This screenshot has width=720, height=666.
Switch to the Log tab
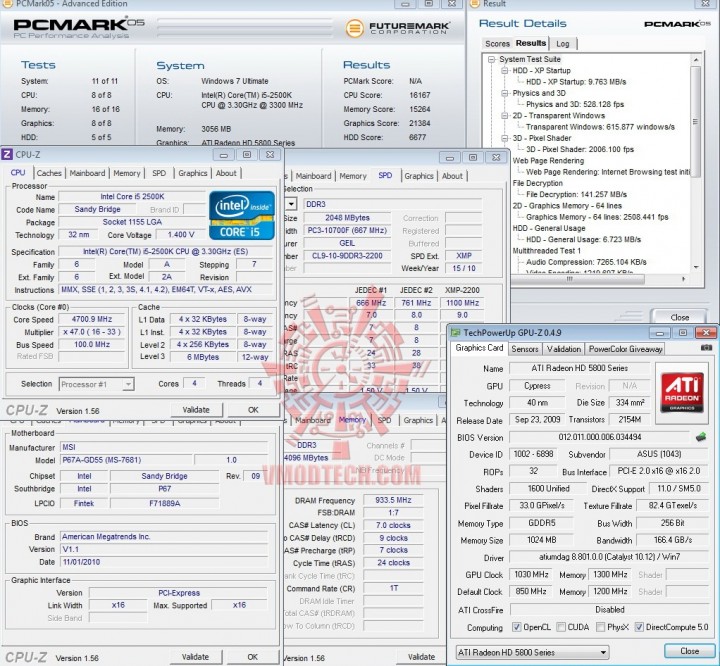pyautogui.click(x=562, y=44)
